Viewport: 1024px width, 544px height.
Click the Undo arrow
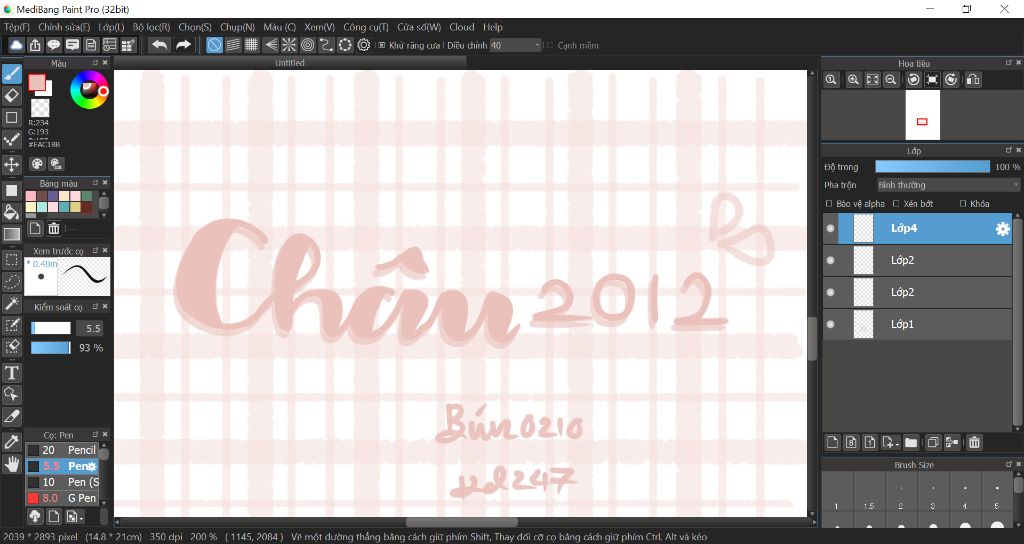159,44
